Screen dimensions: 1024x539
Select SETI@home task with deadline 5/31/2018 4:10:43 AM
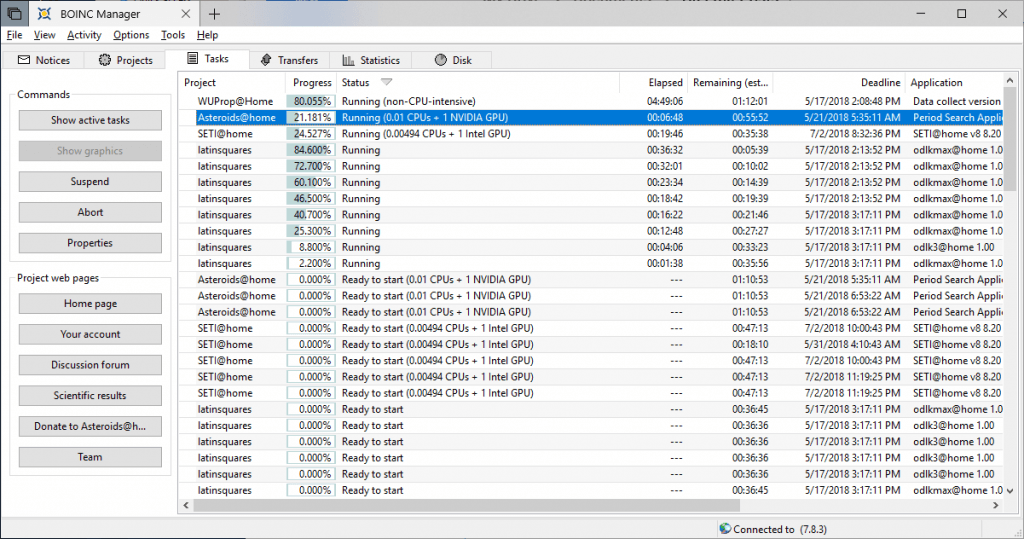point(591,344)
